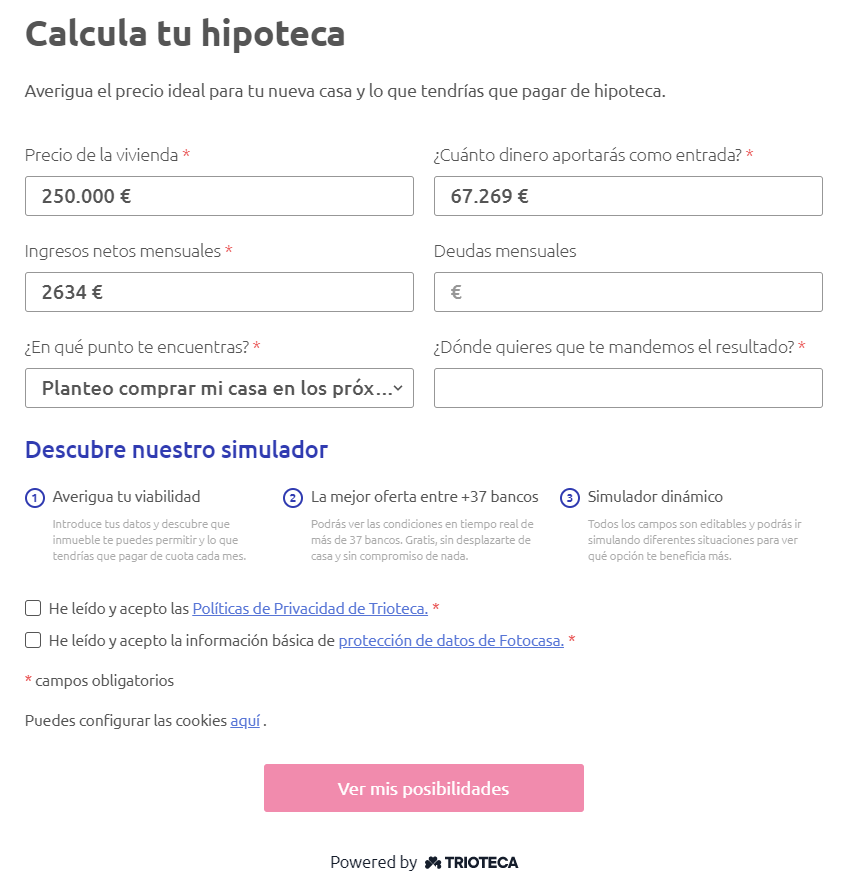856x893 pixels.
Task: Click the step 2 circle icon next to bancos offer
Action: [291, 497]
